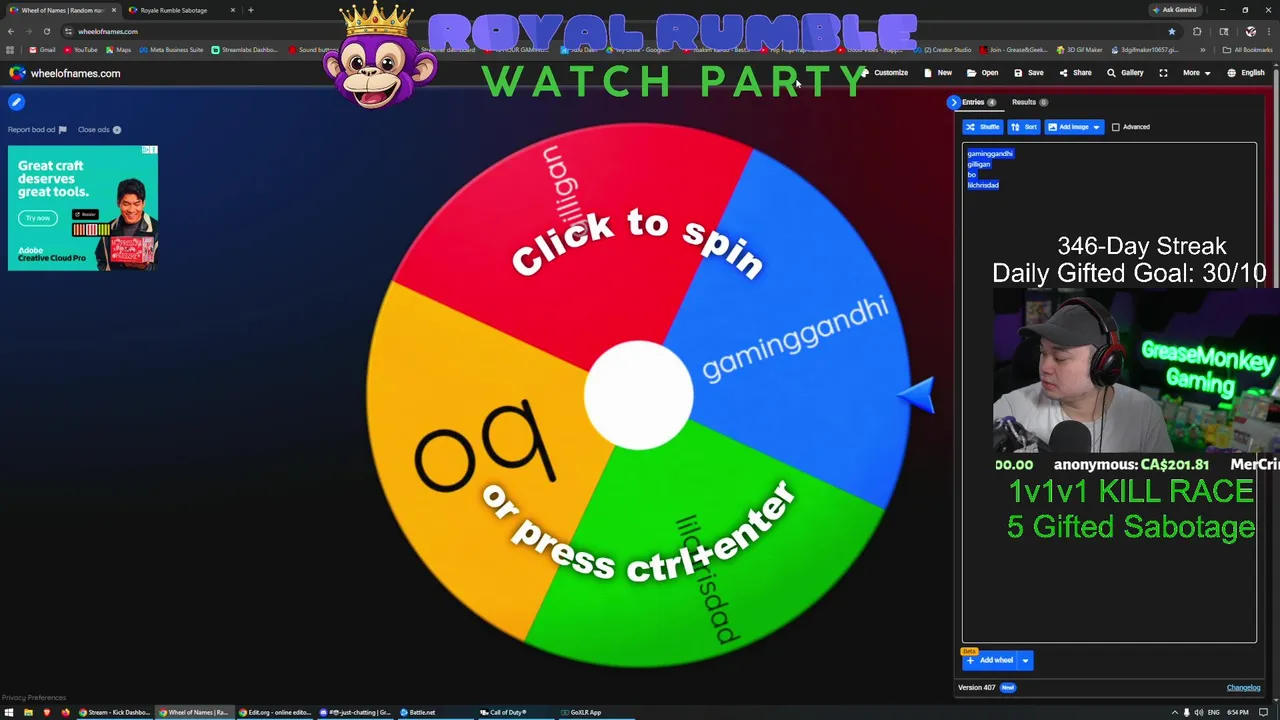
Task: Open Privacy Preferences link
Action: tap(34, 697)
